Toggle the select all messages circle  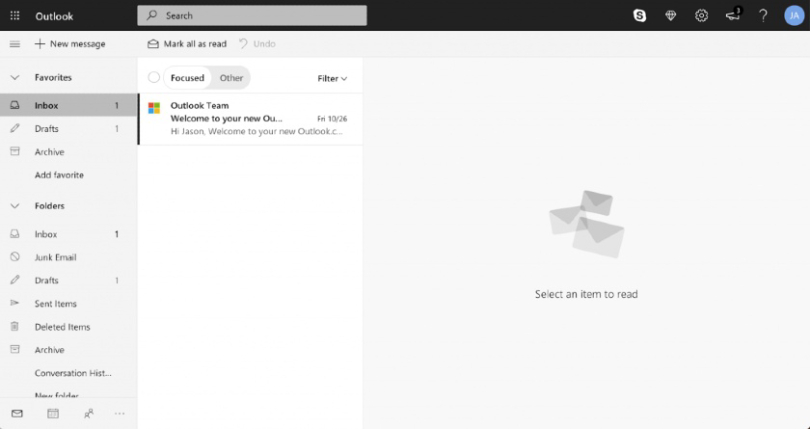tap(154, 78)
